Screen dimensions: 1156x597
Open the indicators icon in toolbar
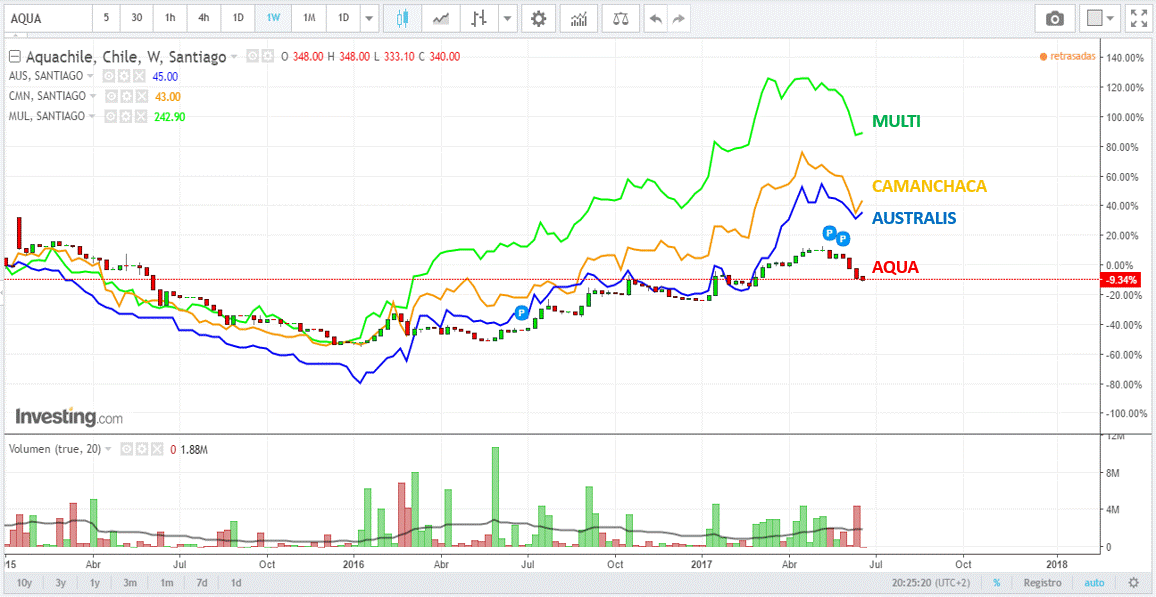578,18
